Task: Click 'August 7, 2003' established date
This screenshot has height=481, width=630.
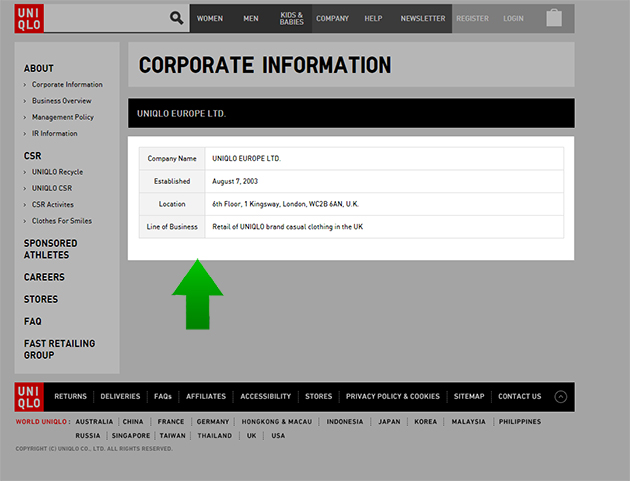Action: pos(235,182)
